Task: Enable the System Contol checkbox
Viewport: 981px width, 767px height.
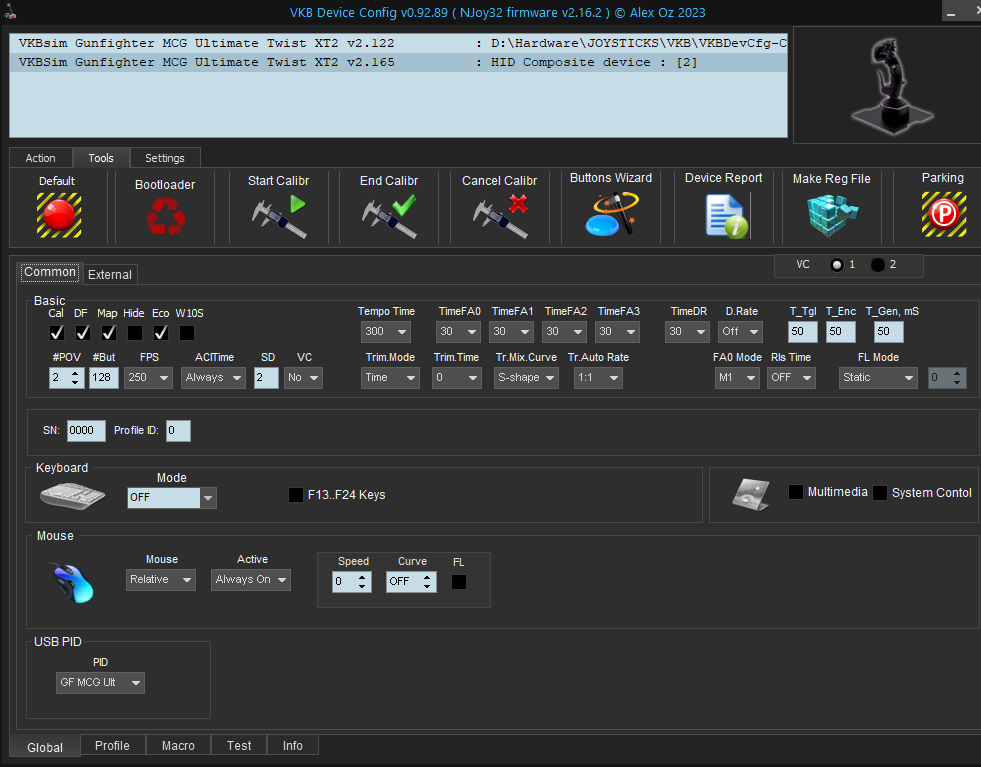Action: pyautogui.click(x=880, y=492)
